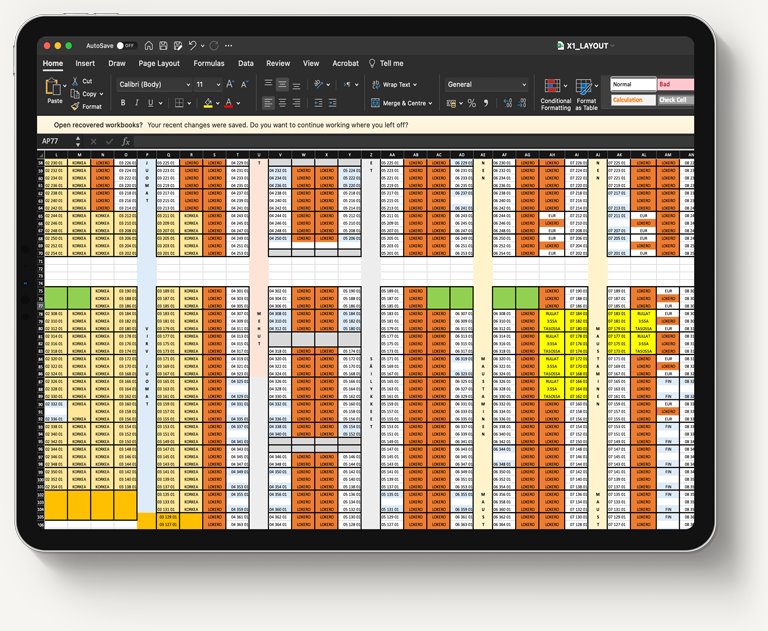Switch to the Page Layout tab
Screen dimensions: 768x631
(159, 63)
